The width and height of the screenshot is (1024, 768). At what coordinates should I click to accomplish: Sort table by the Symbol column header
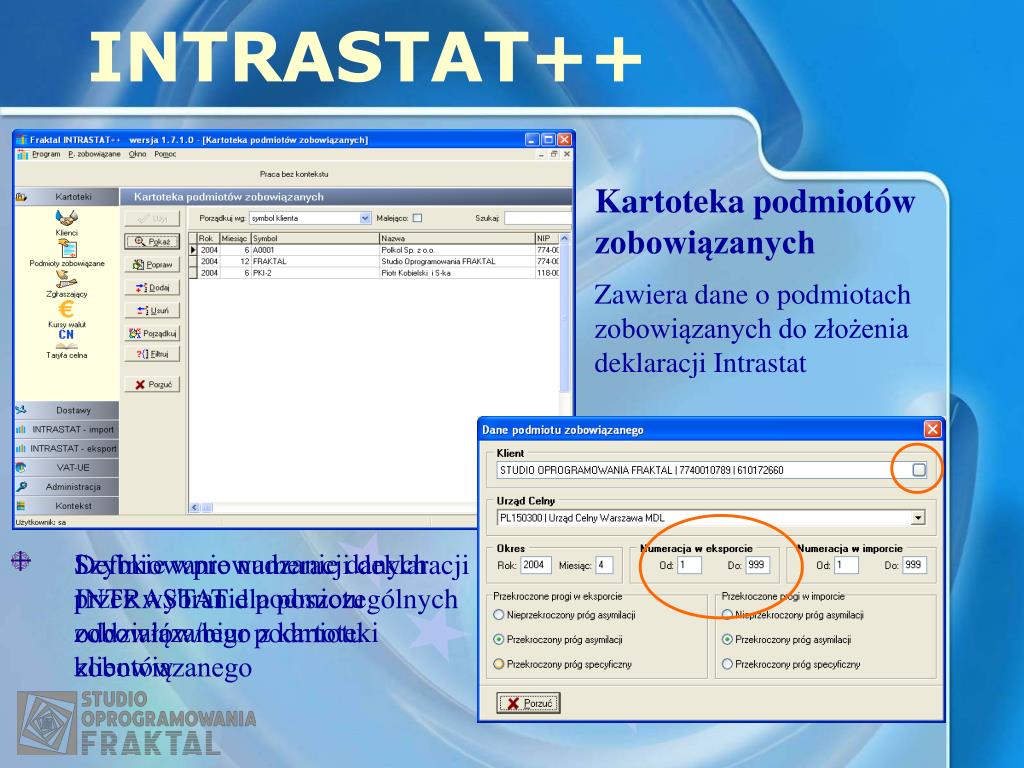pos(315,238)
